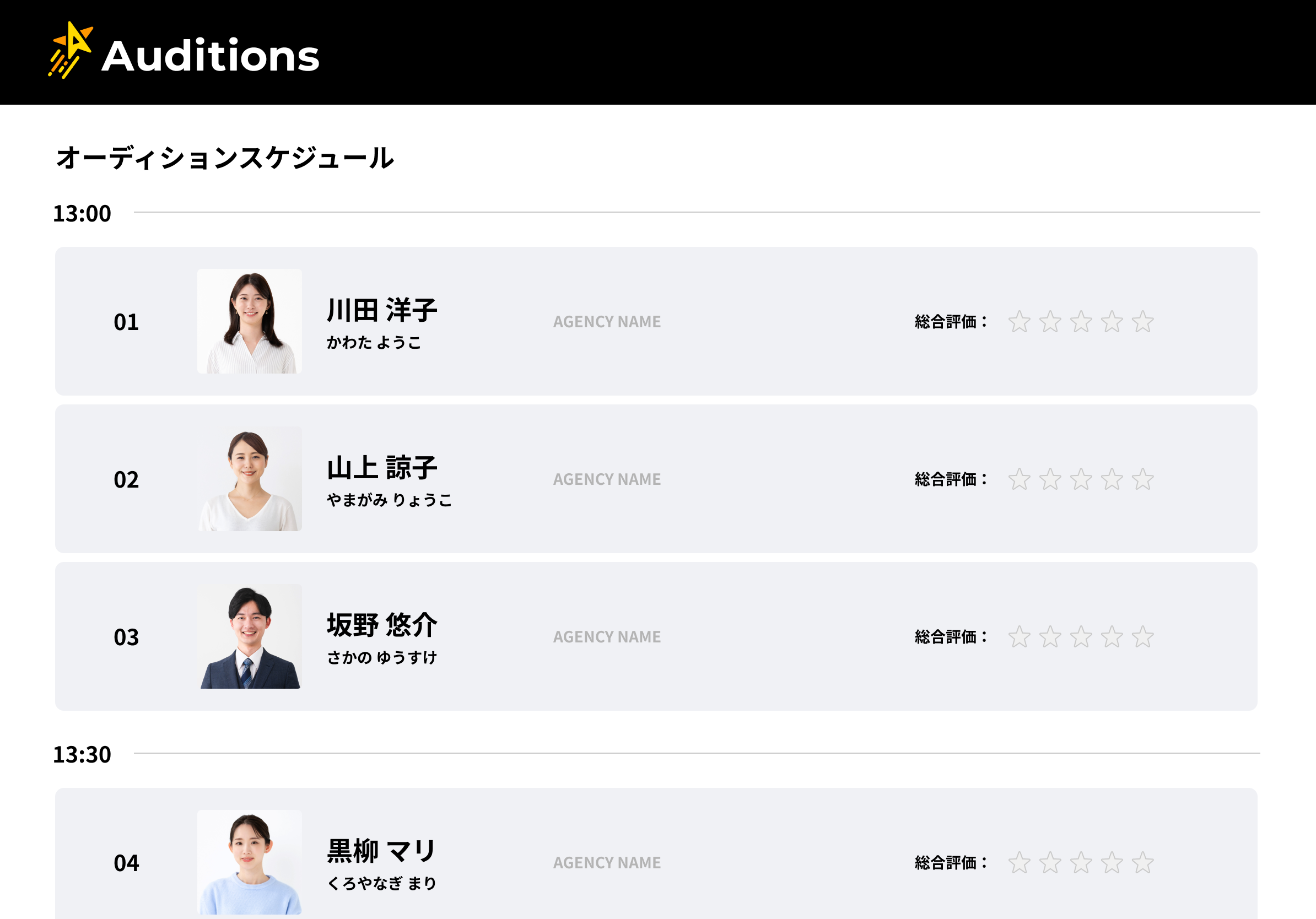Click 黒柳 マリ's portrait thumbnail
Screen dimensions: 1316x919
point(249,862)
